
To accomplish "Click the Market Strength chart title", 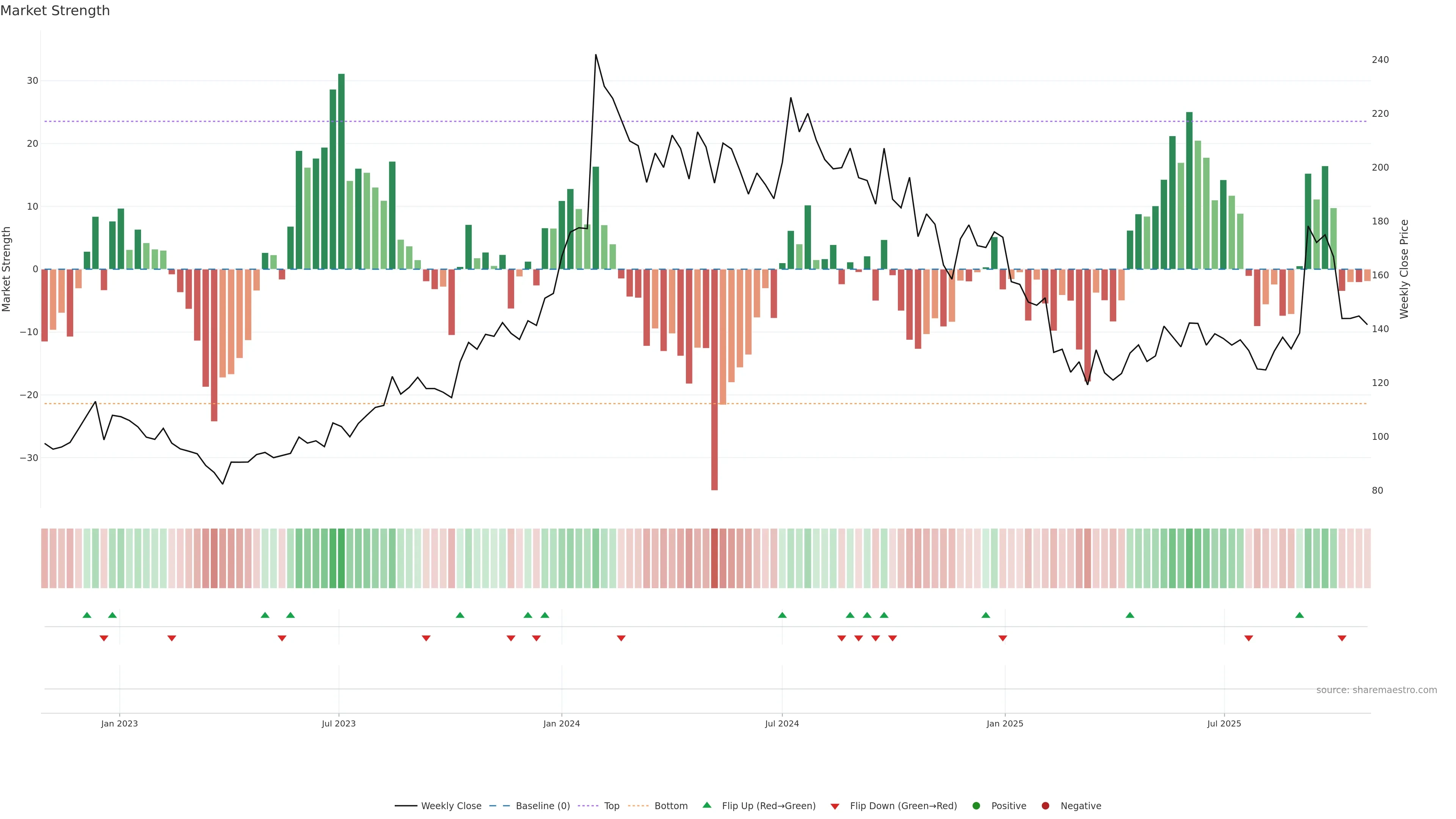I will click(55, 11).
